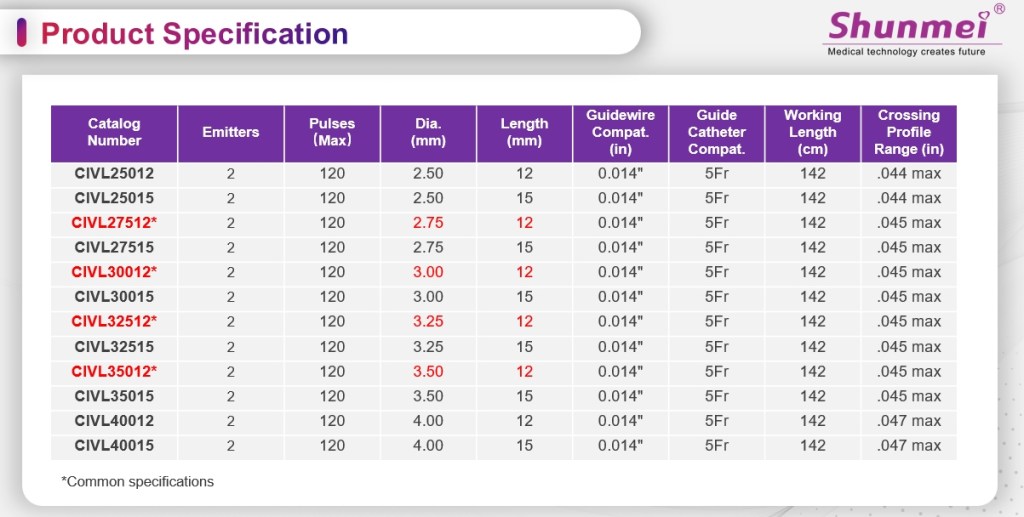
Task: Click the Dia. (mm) column header
Action: tap(428, 132)
